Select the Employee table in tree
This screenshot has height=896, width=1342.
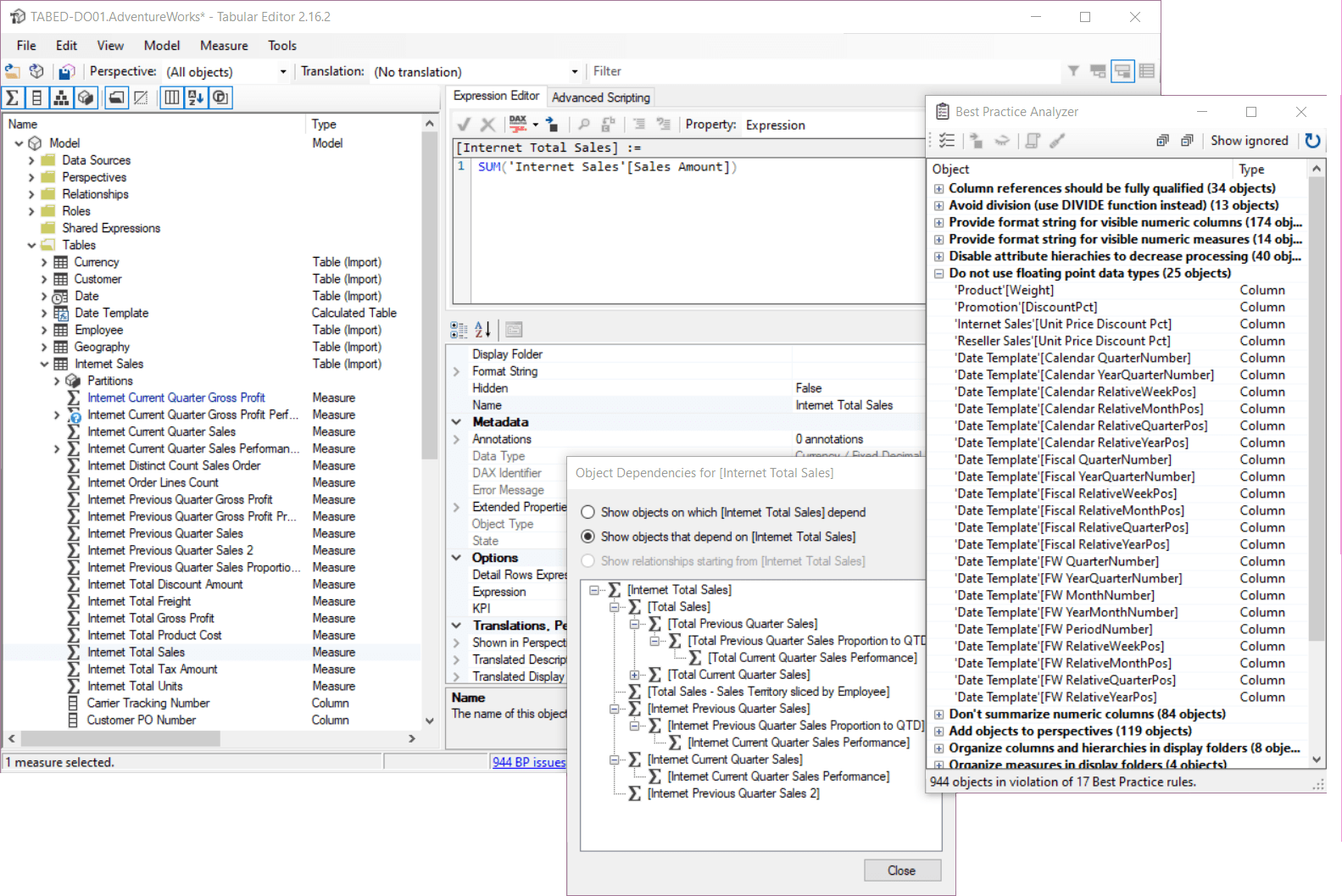98,330
